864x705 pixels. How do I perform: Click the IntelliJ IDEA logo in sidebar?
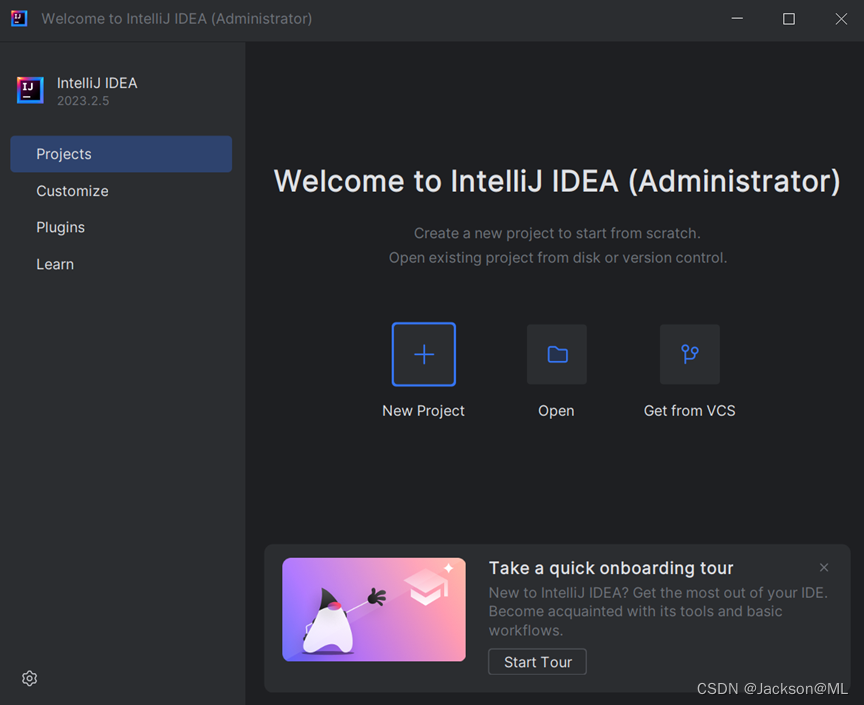click(x=30, y=90)
